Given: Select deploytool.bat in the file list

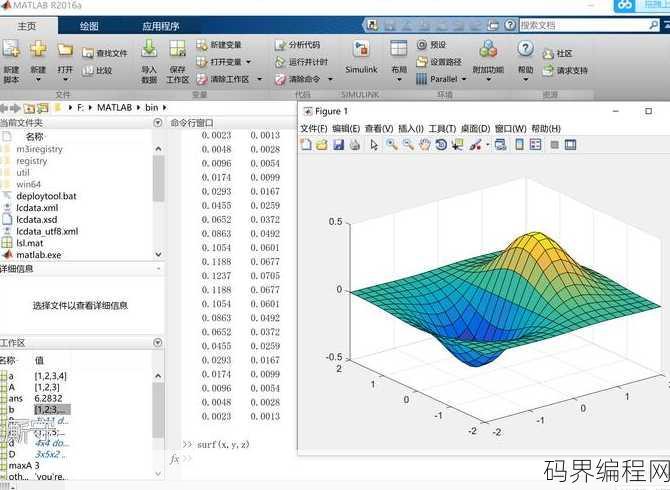Looking at the screenshot, I should 46,196.
